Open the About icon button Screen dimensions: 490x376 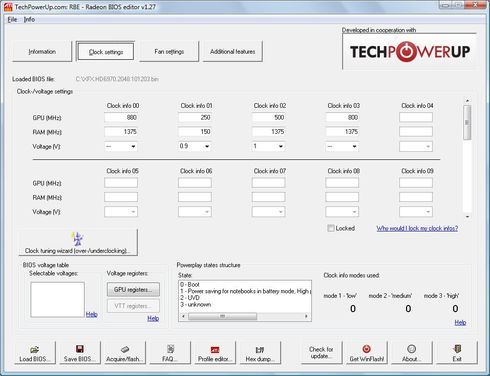click(x=412, y=349)
